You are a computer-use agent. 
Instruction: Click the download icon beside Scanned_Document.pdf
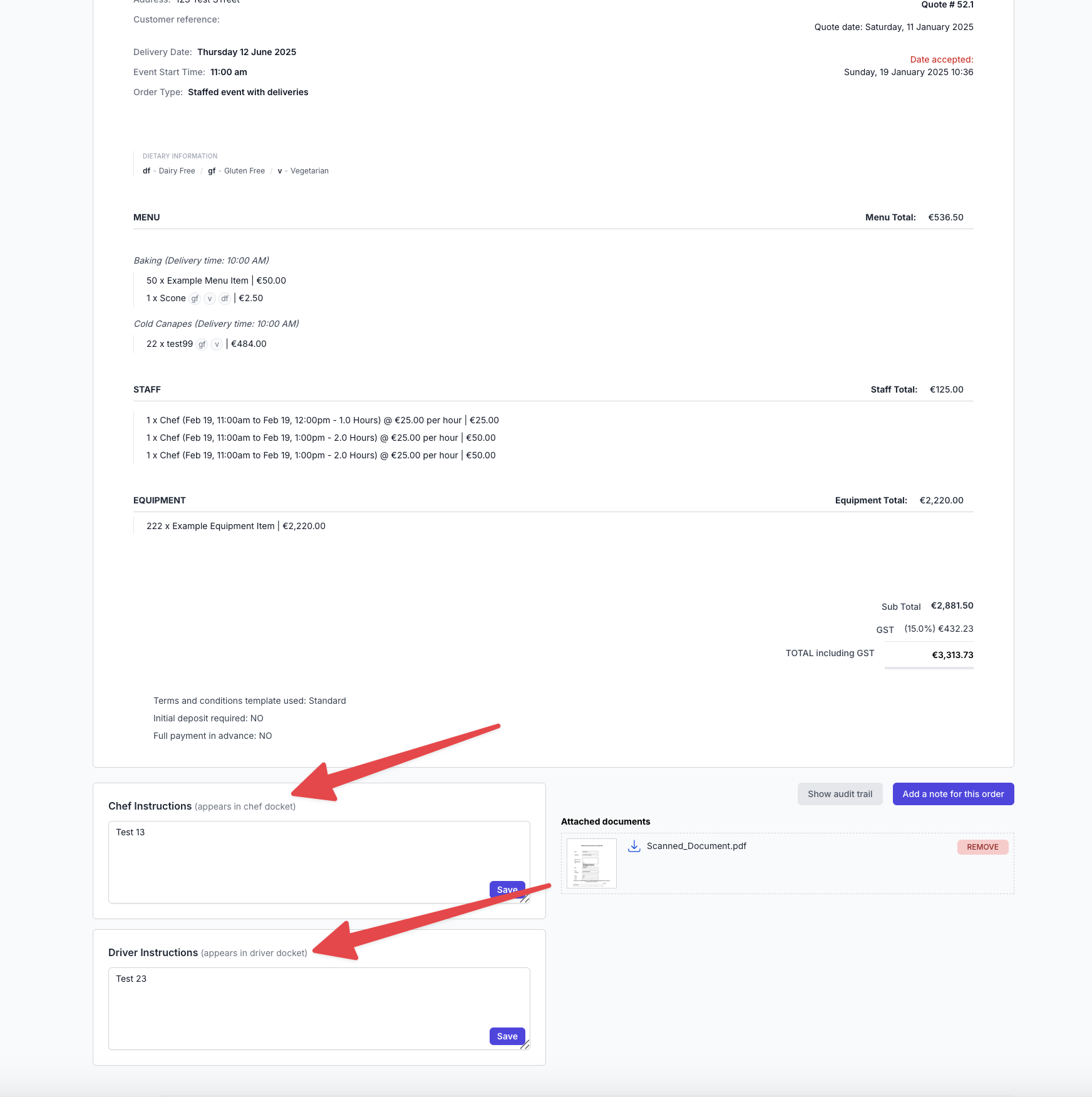pyautogui.click(x=634, y=846)
